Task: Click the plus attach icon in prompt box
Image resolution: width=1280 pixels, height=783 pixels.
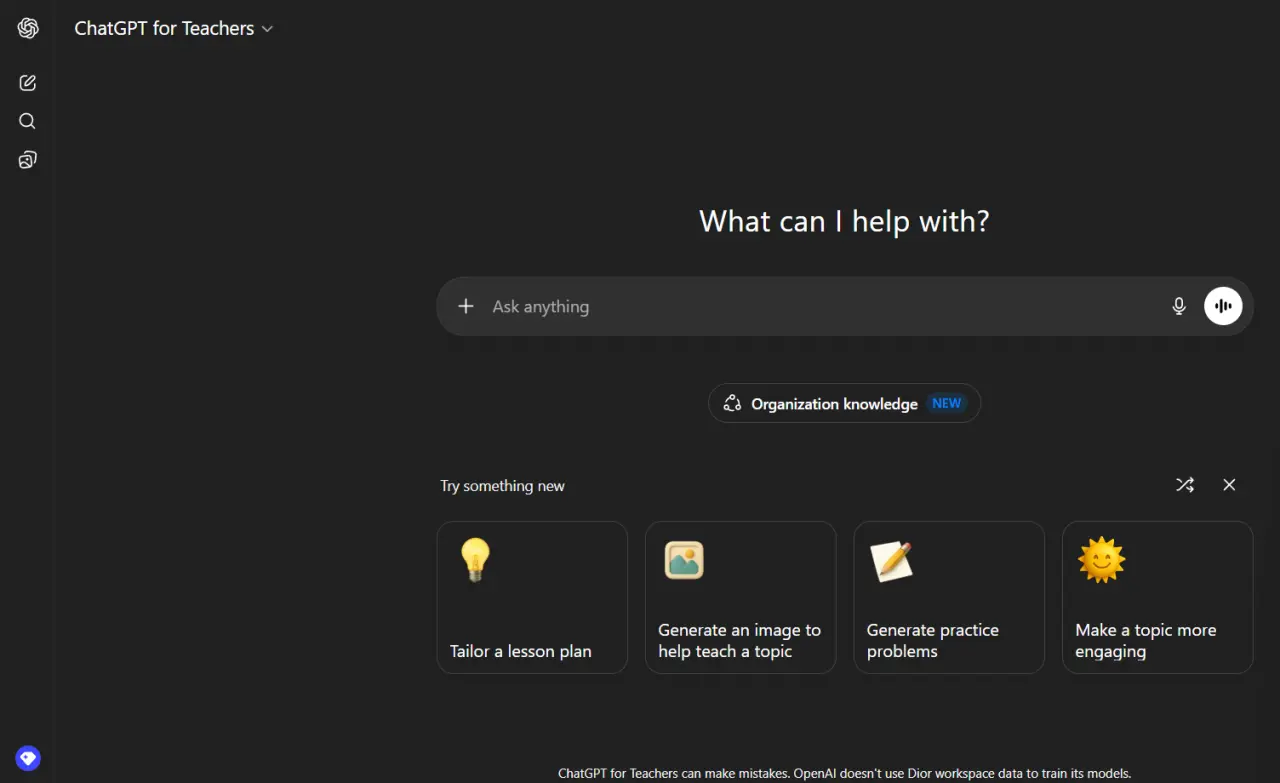Action: pos(466,306)
